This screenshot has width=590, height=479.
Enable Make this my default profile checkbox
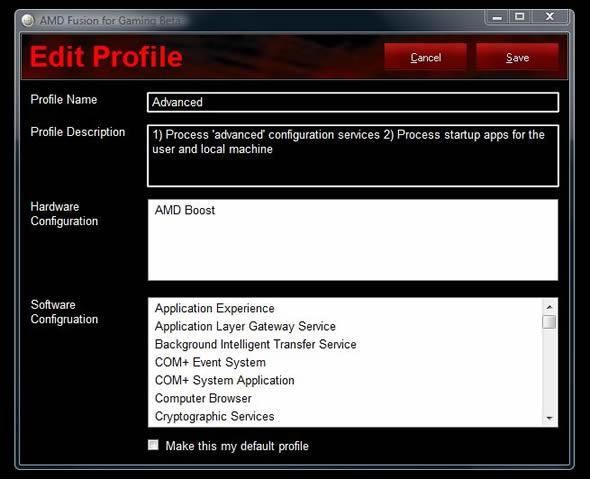point(153,445)
